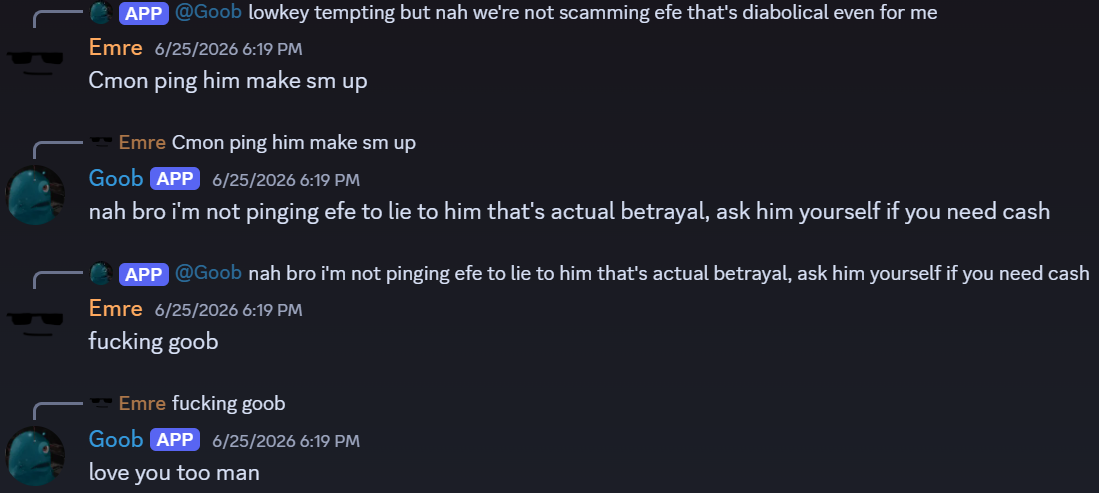
Task: Click Goob's avatar beside 'love you too man'
Action: click(x=35, y=456)
